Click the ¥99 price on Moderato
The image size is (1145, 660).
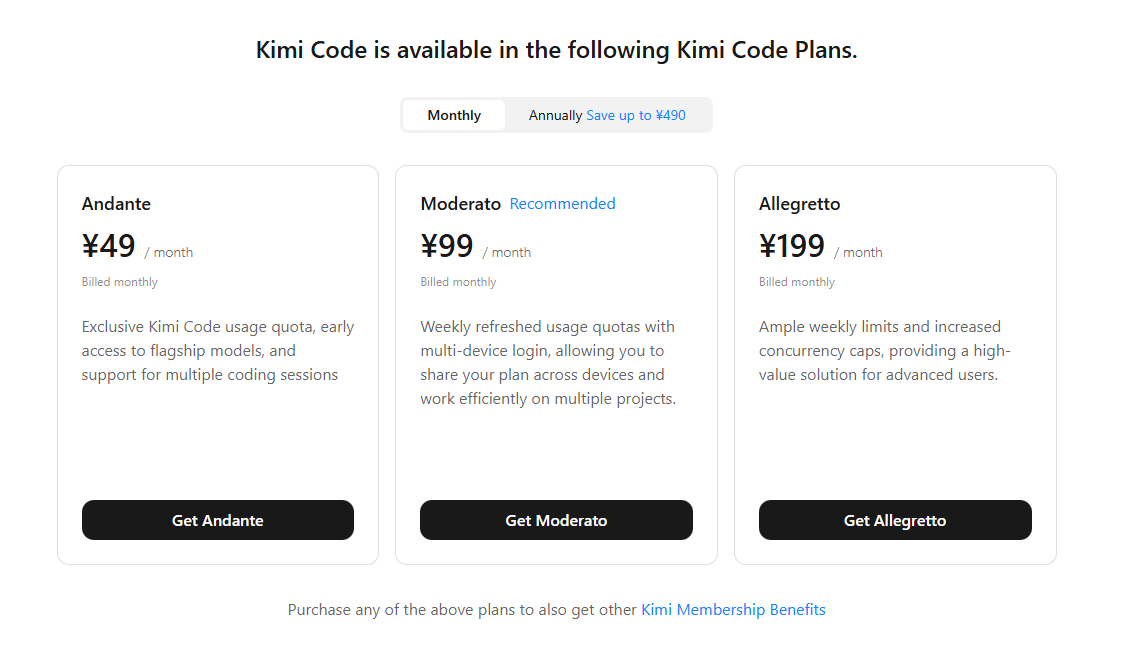point(447,246)
